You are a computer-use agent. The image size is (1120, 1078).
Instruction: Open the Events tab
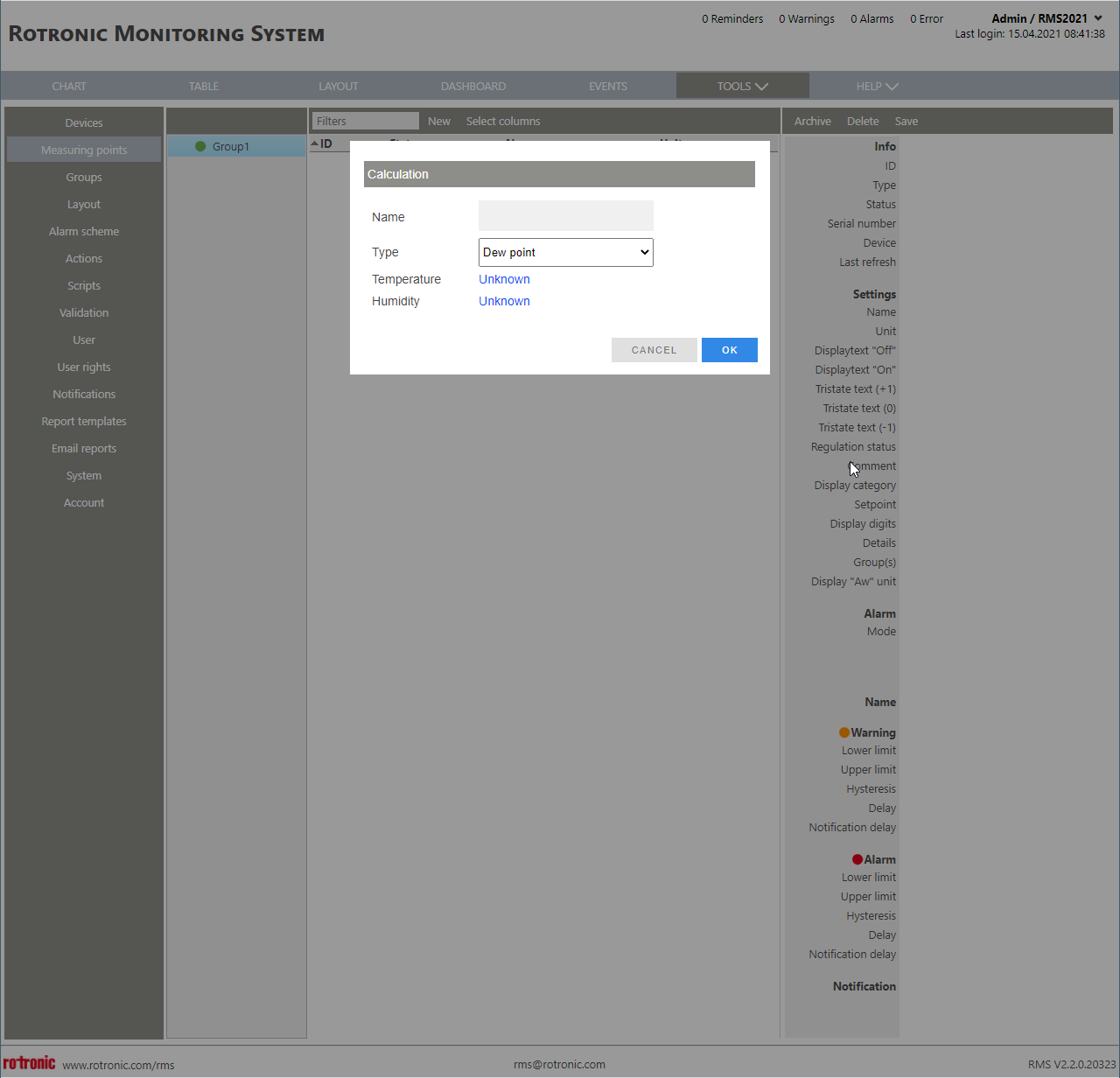pyautogui.click(x=608, y=86)
